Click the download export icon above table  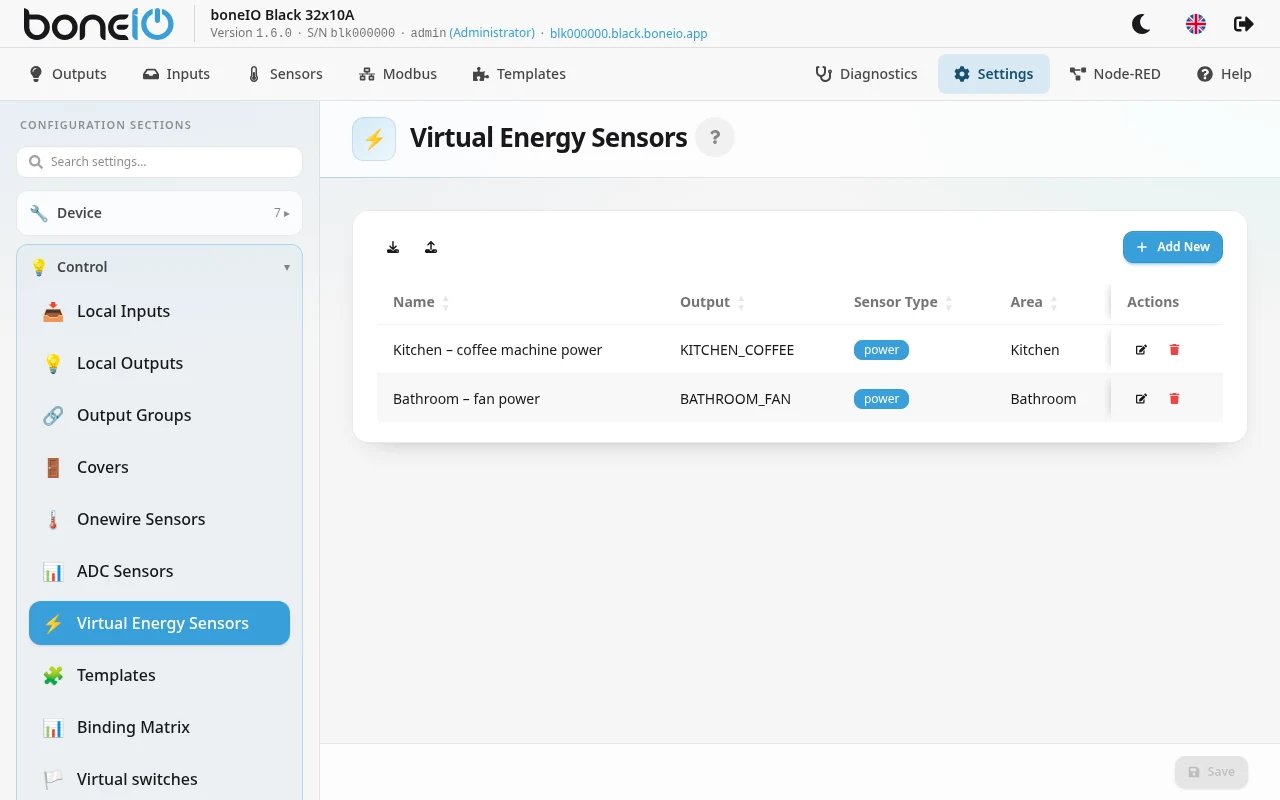(x=393, y=247)
